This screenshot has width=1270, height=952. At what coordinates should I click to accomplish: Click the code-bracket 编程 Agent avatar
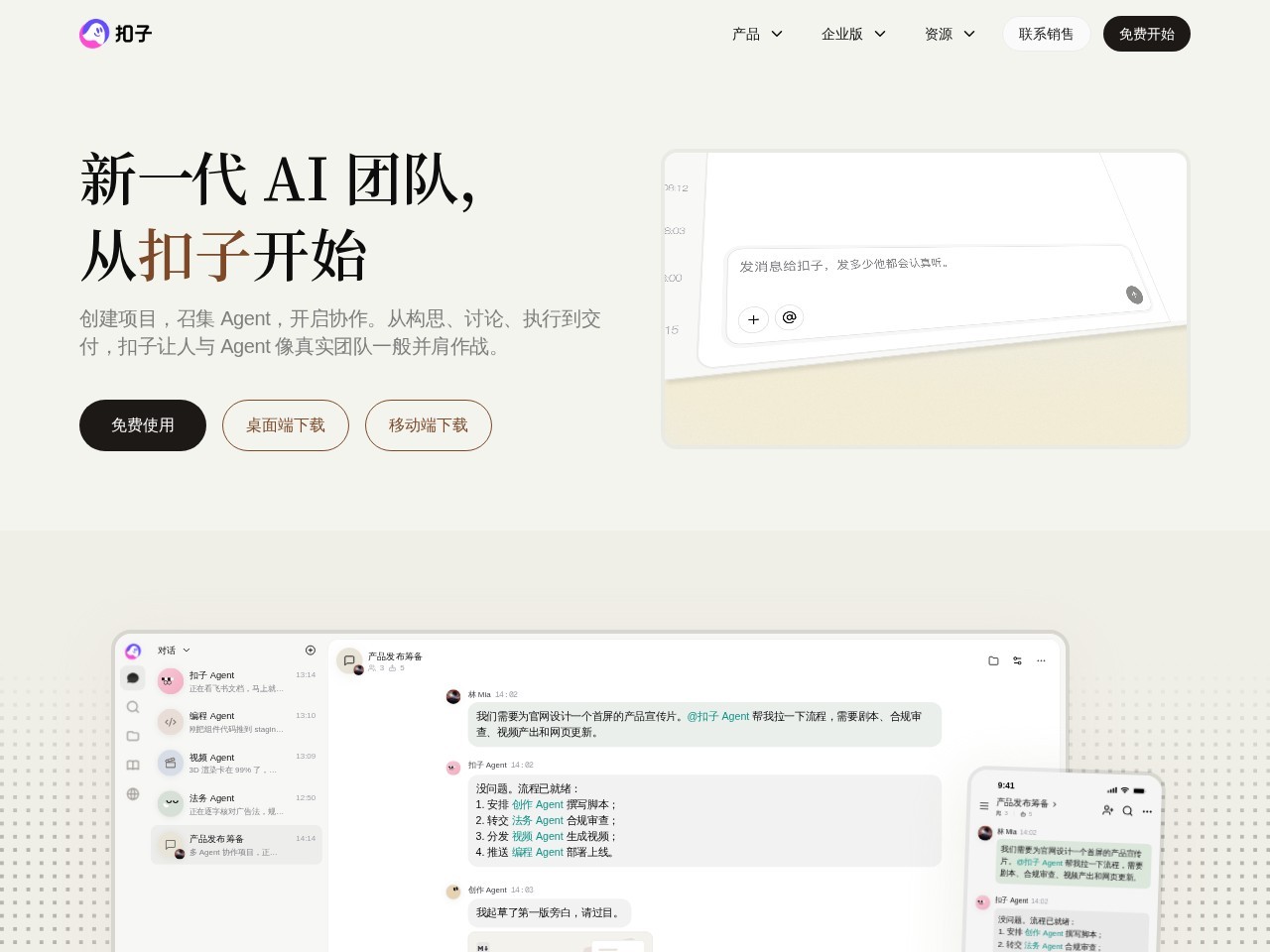pos(171,722)
